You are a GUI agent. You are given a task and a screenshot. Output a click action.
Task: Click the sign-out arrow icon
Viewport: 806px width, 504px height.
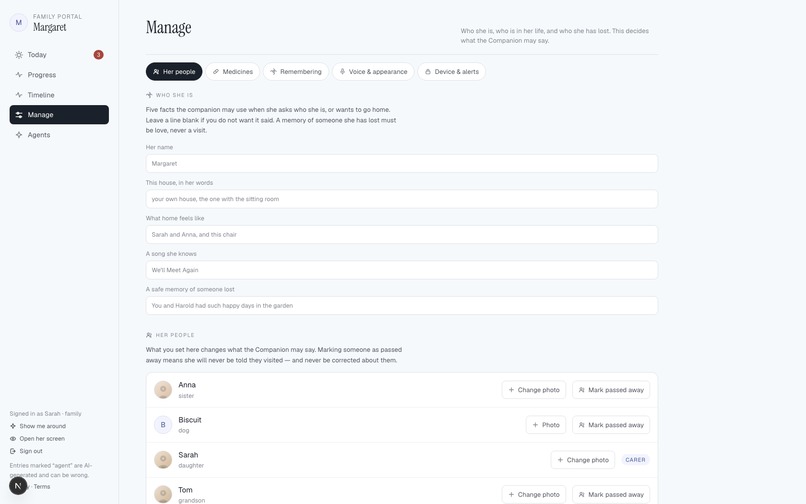(13, 451)
